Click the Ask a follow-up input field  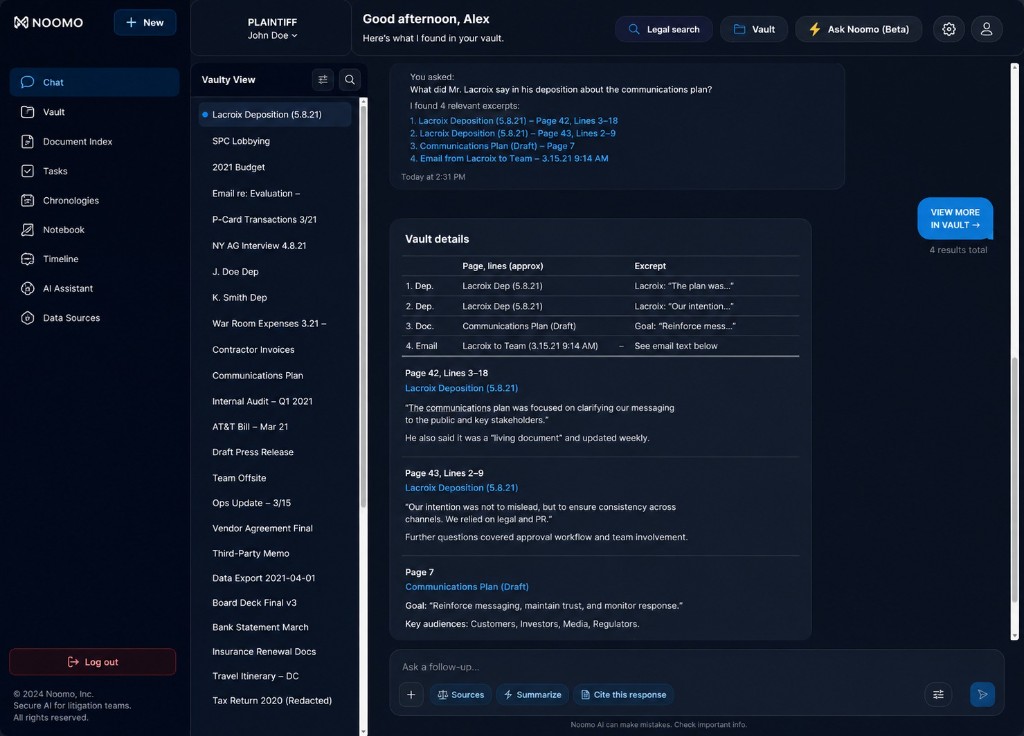click(696, 667)
